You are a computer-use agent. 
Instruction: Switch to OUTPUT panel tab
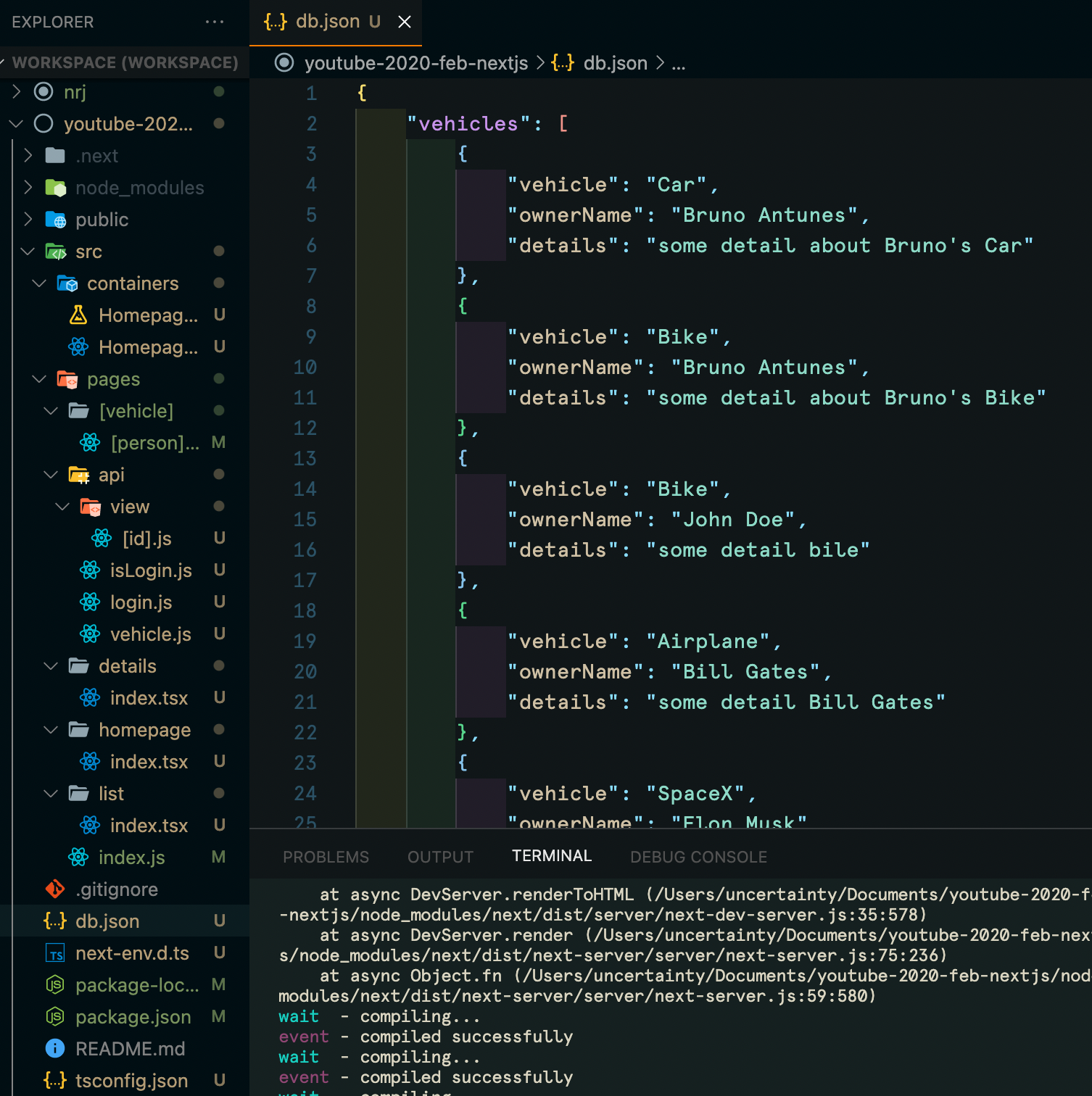point(440,857)
